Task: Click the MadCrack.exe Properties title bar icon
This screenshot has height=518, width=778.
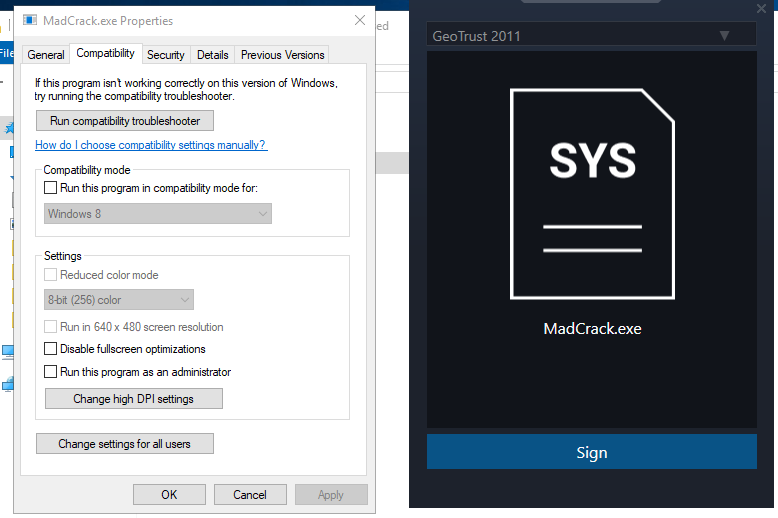Action: [x=28, y=20]
